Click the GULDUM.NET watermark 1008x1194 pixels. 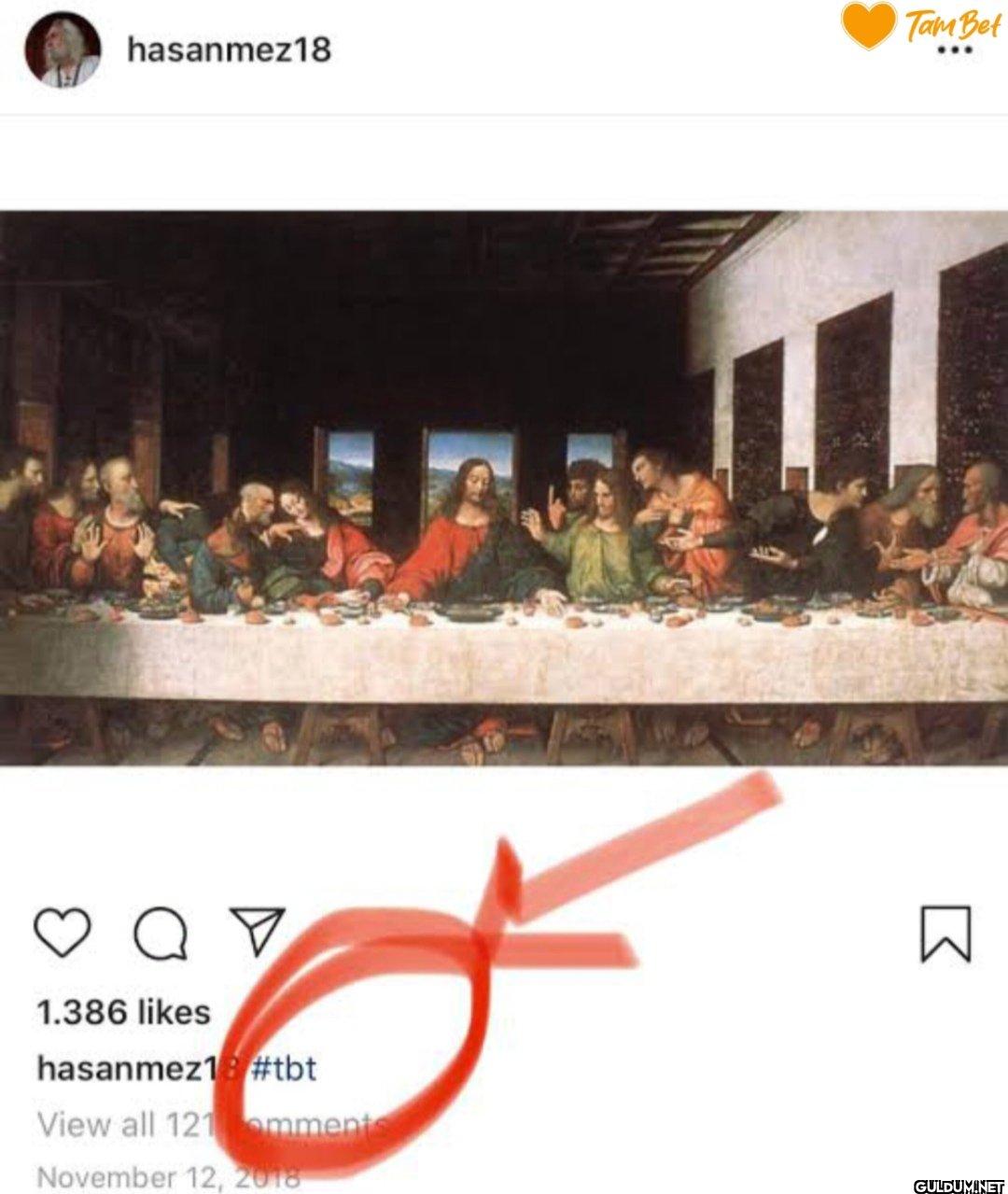(x=957, y=1186)
